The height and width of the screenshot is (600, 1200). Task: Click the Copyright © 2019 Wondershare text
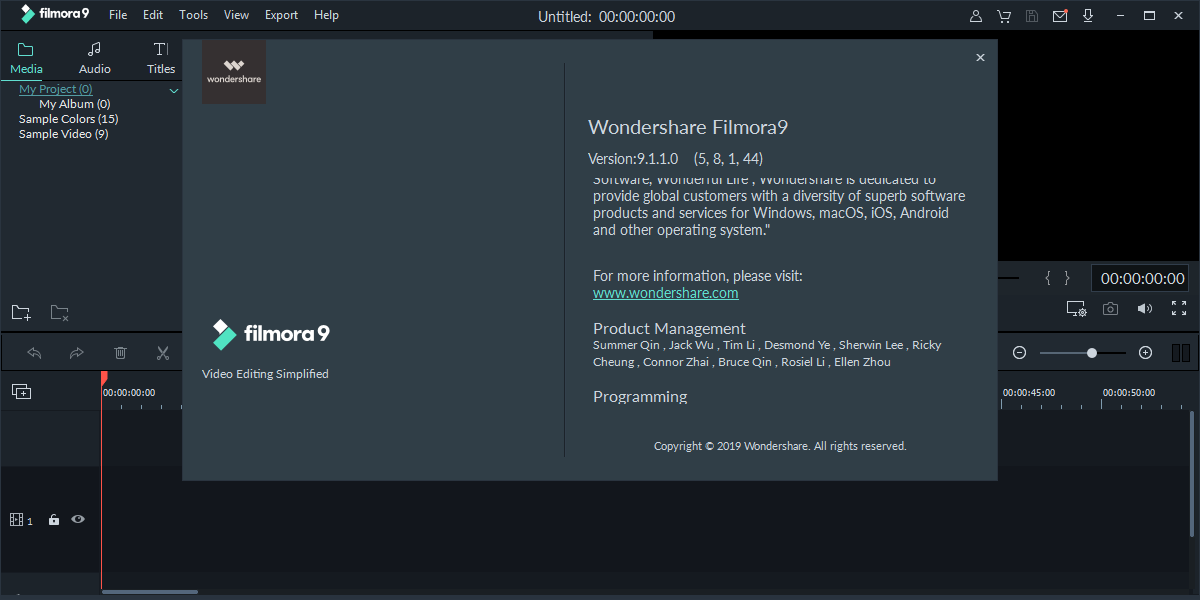click(x=780, y=446)
